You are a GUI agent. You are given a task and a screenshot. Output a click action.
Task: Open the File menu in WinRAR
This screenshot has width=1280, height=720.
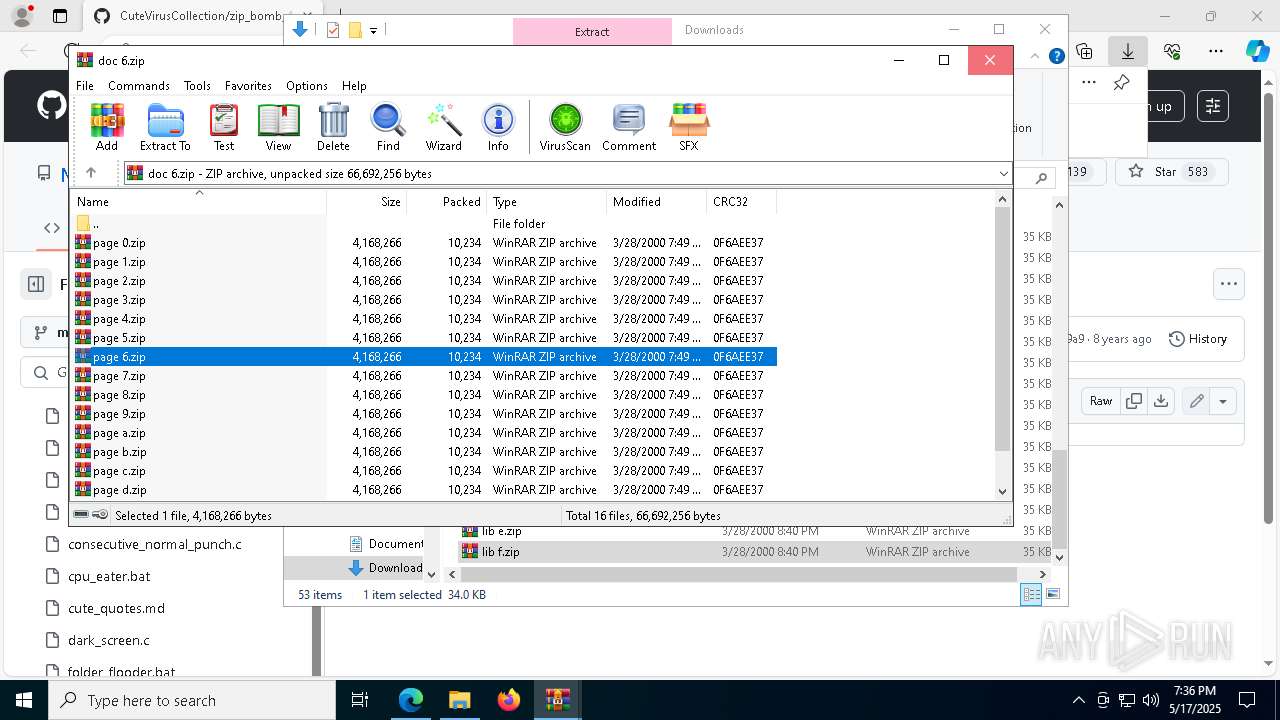coord(85,86)
